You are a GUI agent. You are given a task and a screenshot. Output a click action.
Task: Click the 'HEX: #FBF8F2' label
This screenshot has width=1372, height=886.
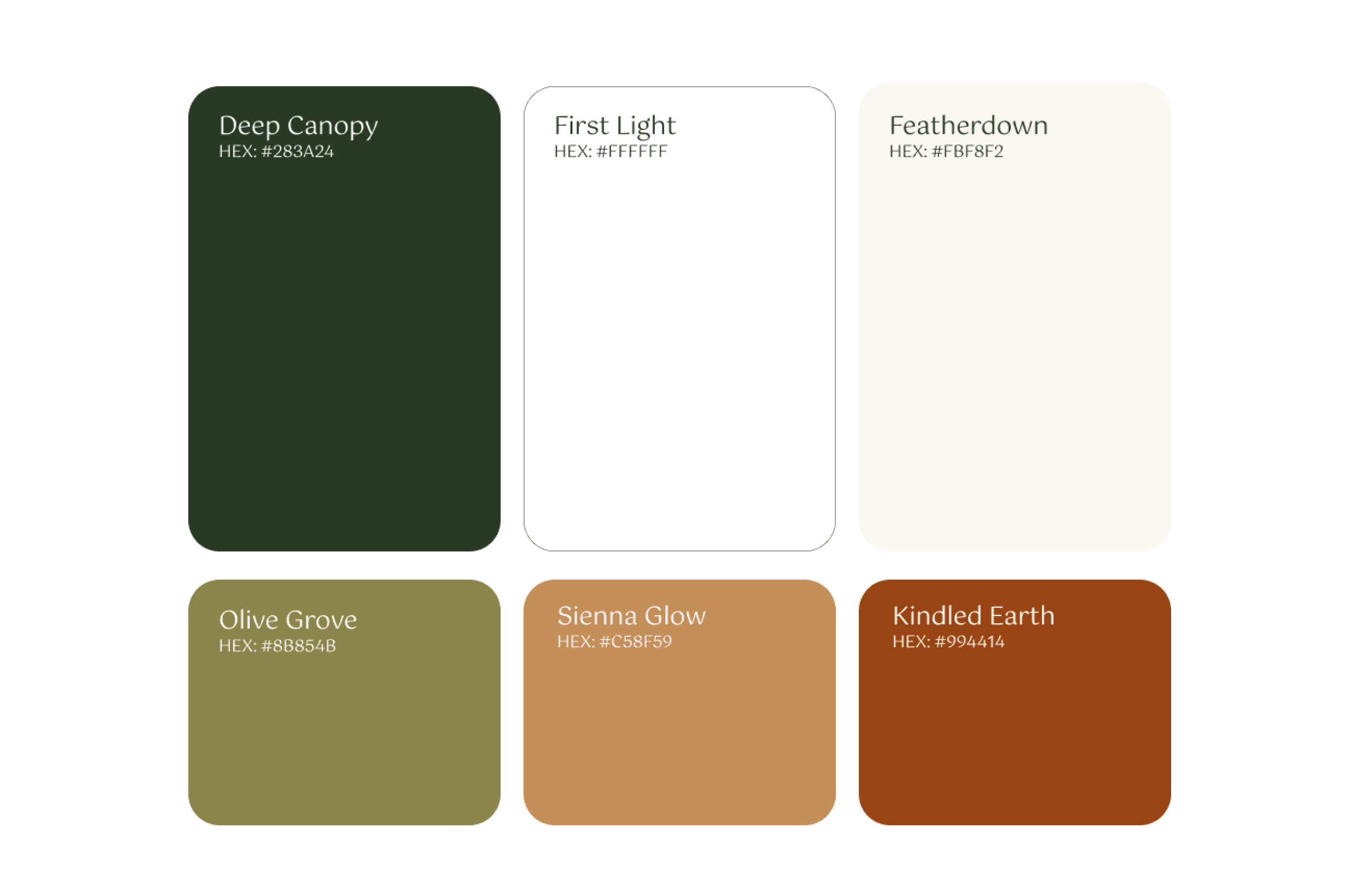[946, 151]
